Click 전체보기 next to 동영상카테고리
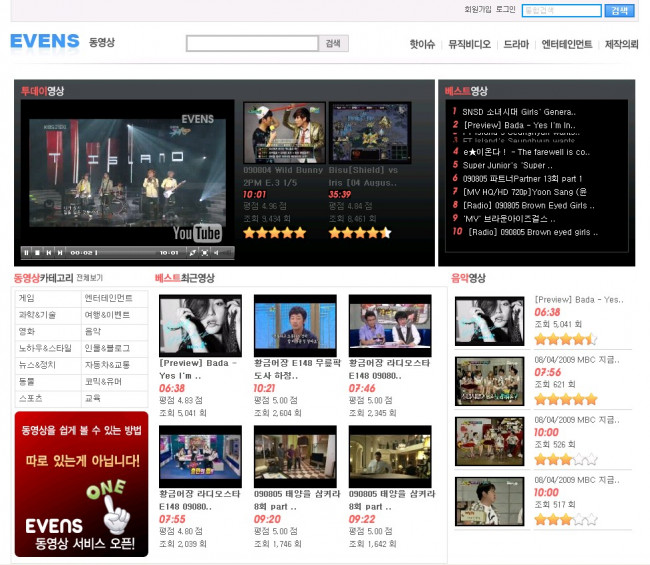 click(x=90, y=278)
